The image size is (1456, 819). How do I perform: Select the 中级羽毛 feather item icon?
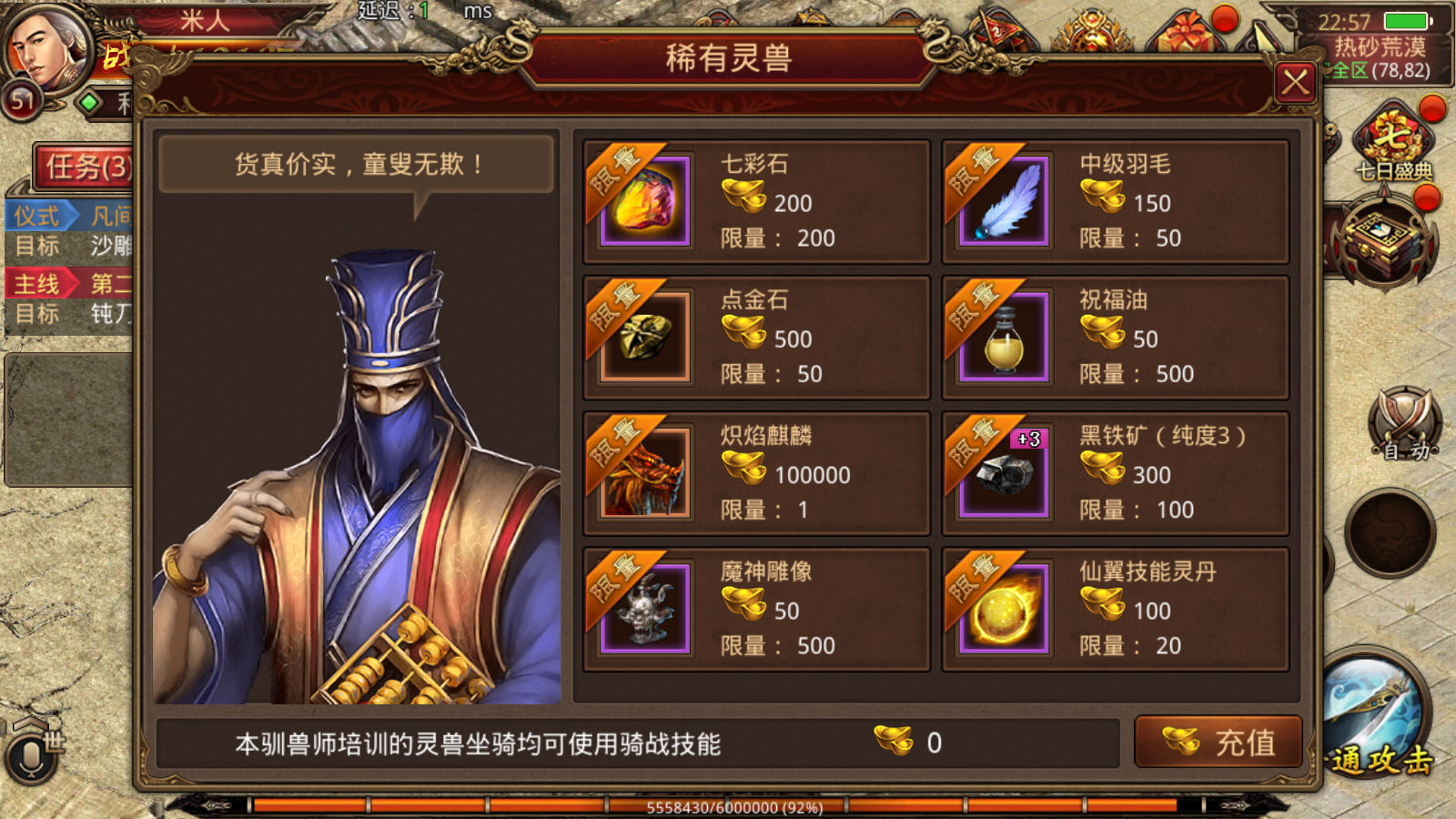tap(1004, 201)
